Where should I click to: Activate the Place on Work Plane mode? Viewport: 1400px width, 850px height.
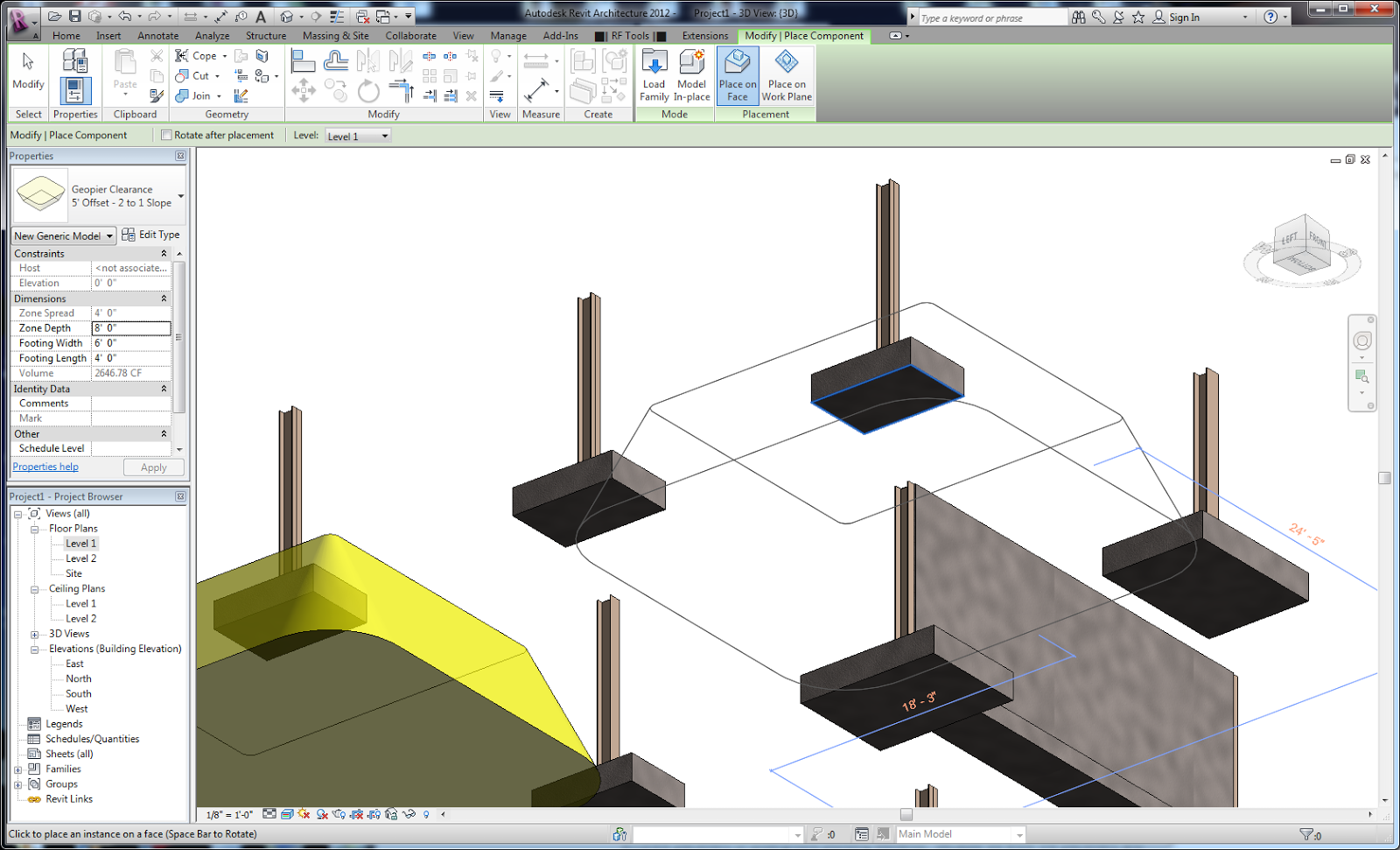click(786, 74)
